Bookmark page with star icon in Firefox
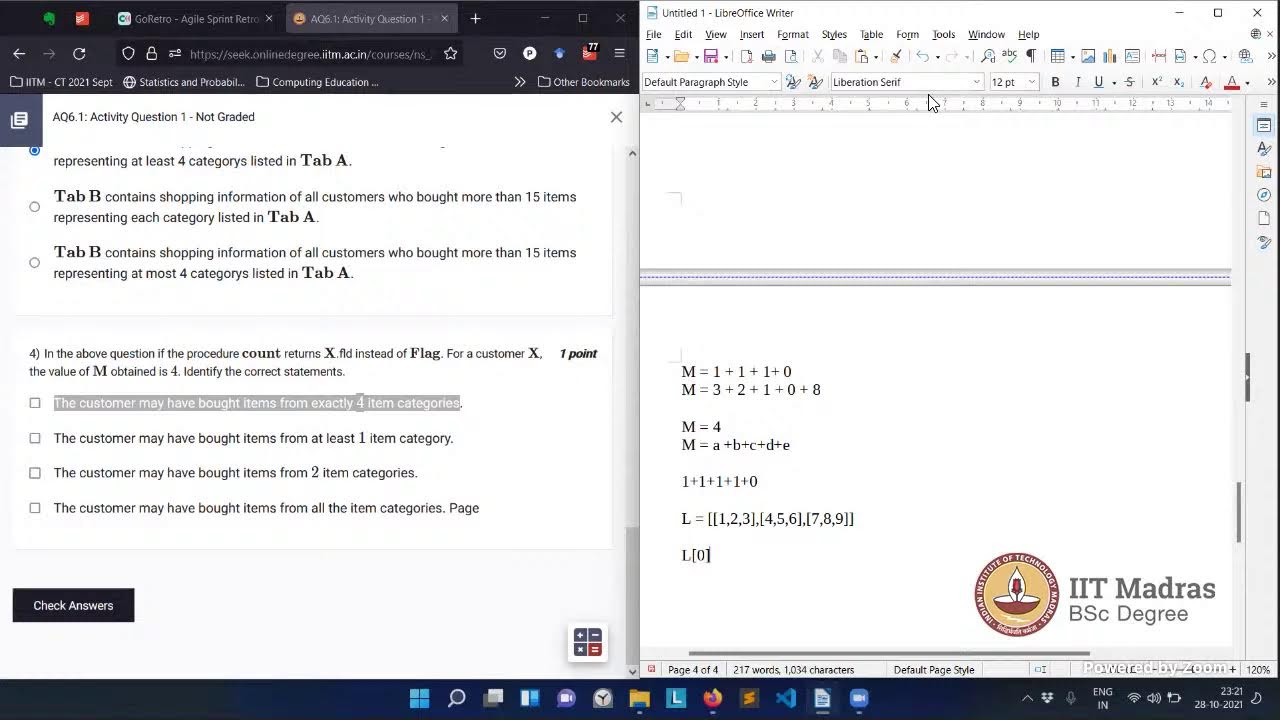This screenshot has height=720, width=1280. [450, 53]
